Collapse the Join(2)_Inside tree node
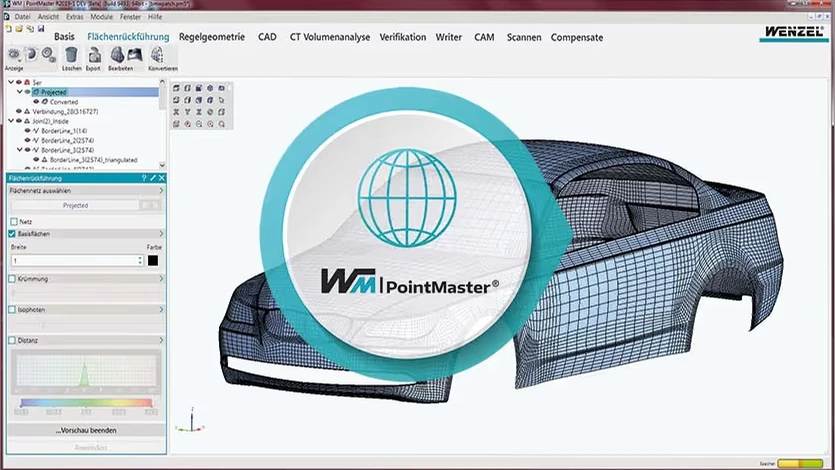 click(x=11, y=121)
